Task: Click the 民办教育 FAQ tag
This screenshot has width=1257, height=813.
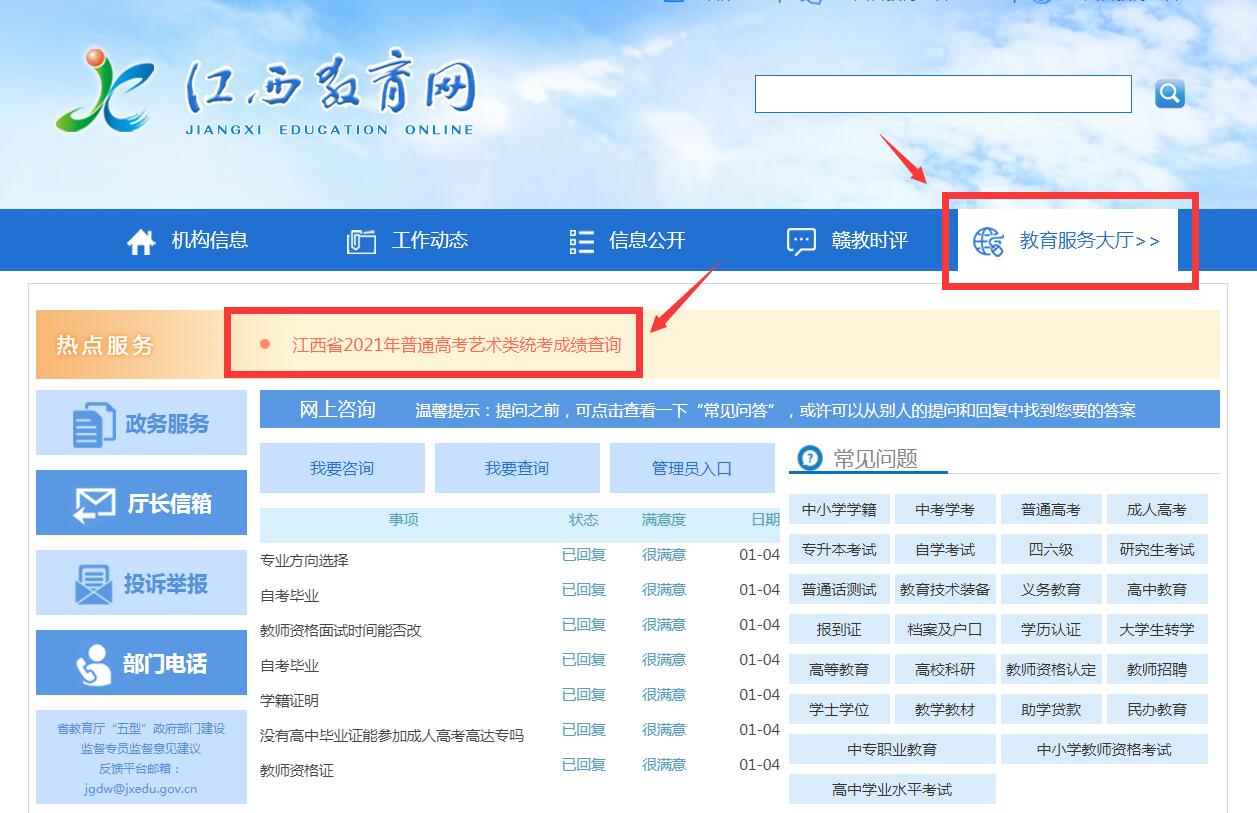Action: 1157,709
